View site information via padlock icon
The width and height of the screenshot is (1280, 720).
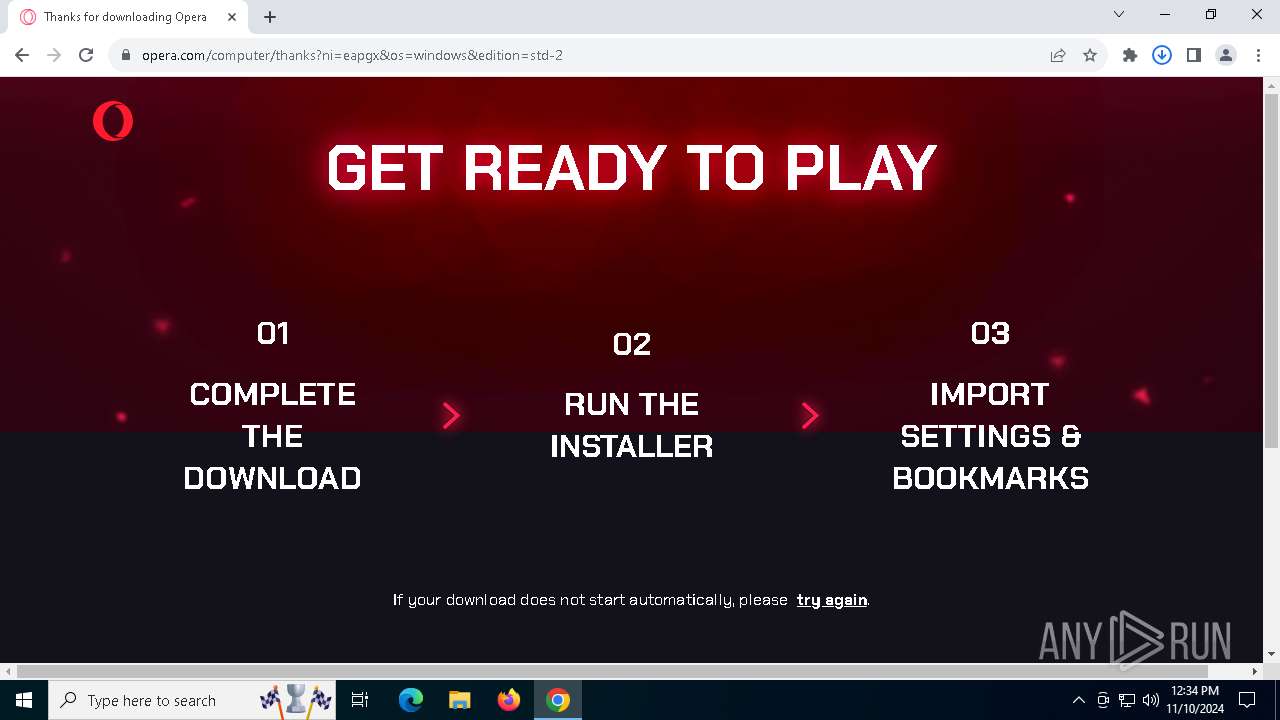point(126,55)
